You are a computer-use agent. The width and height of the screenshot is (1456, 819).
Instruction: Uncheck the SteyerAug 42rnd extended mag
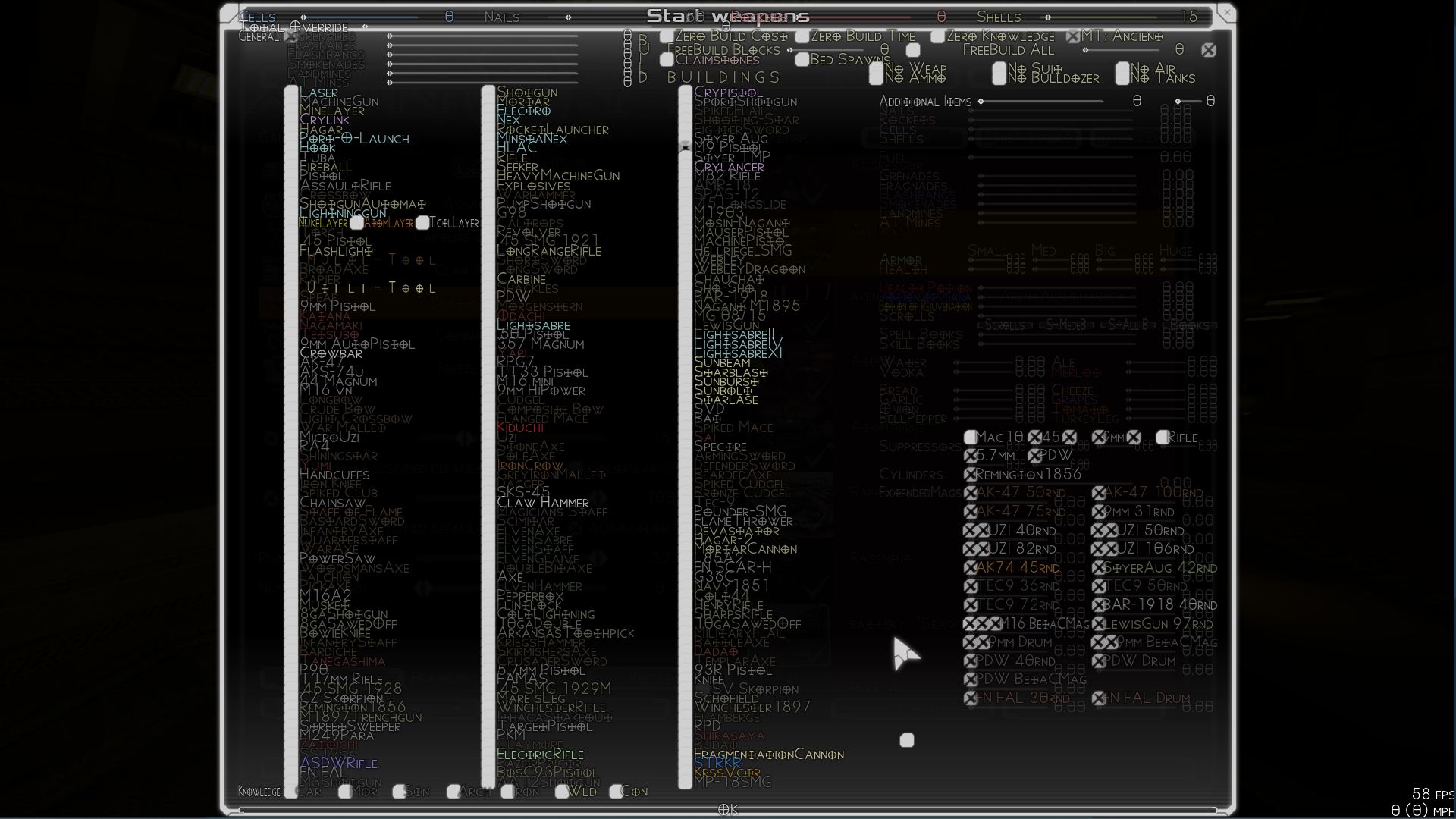[x=1100, y=568]
